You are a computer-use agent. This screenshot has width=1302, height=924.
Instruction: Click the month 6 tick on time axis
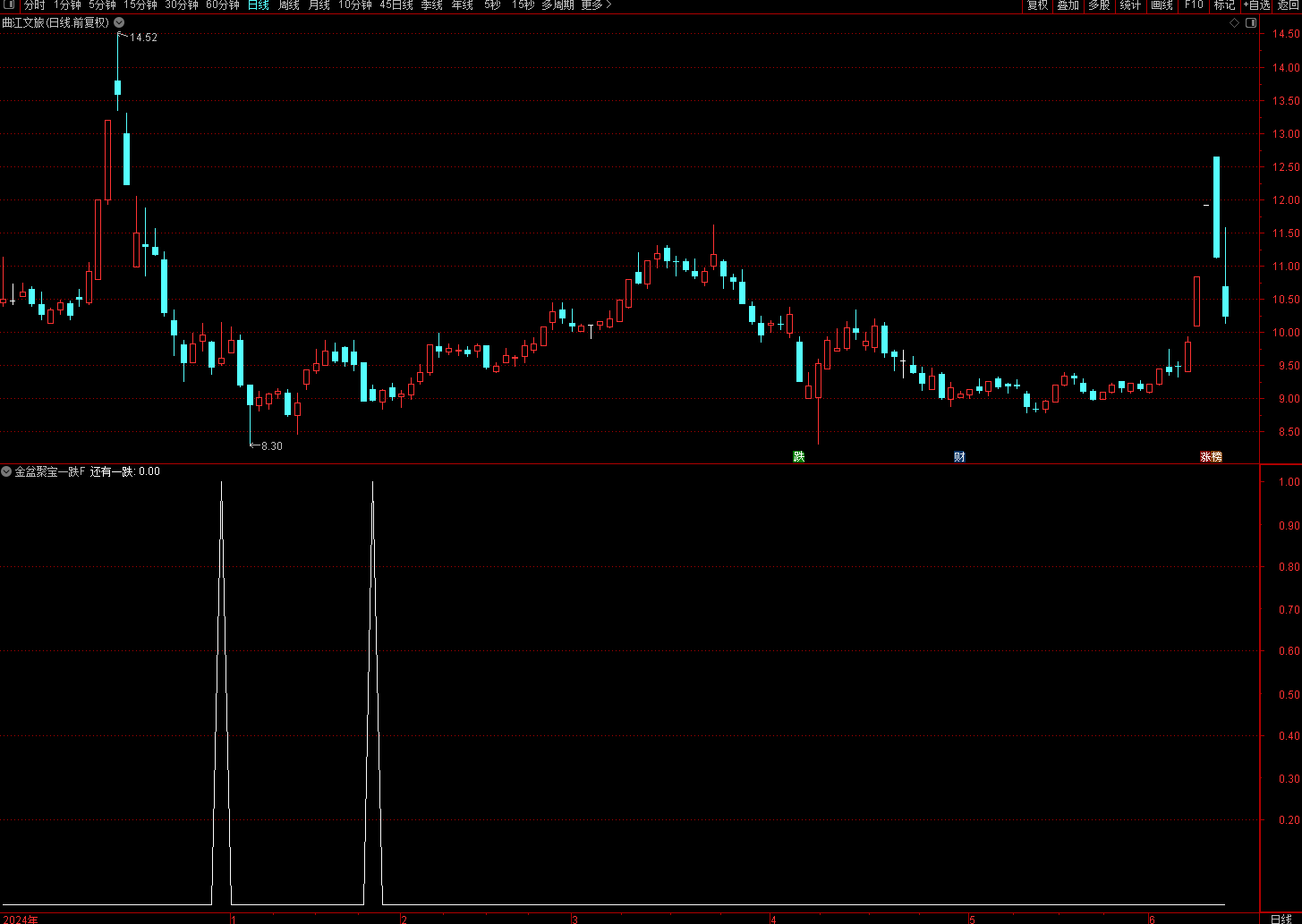click(1153, 919)
